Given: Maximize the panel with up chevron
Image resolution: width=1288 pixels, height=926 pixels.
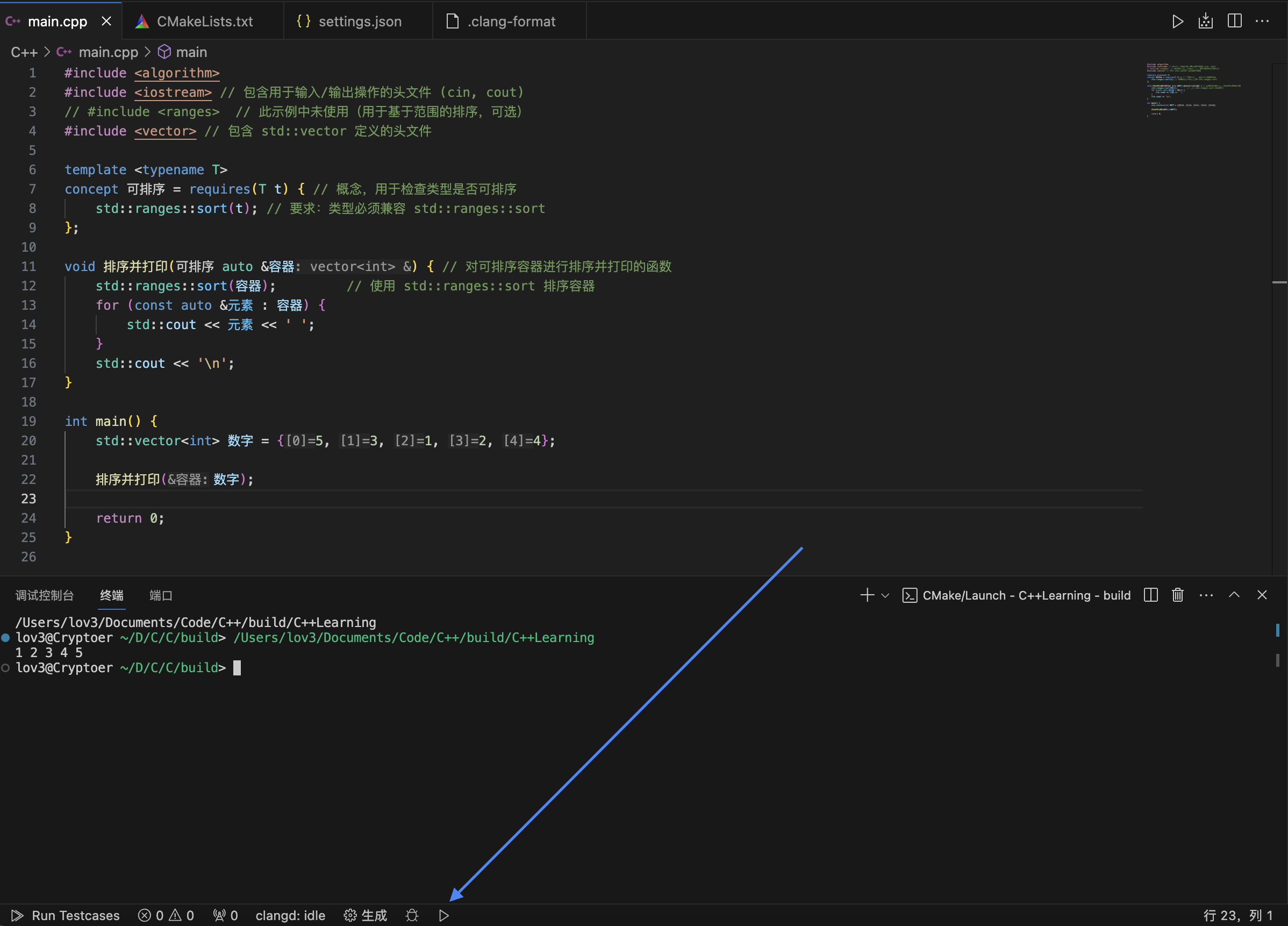Looking at the screenshot, I should pos(1234,595).
